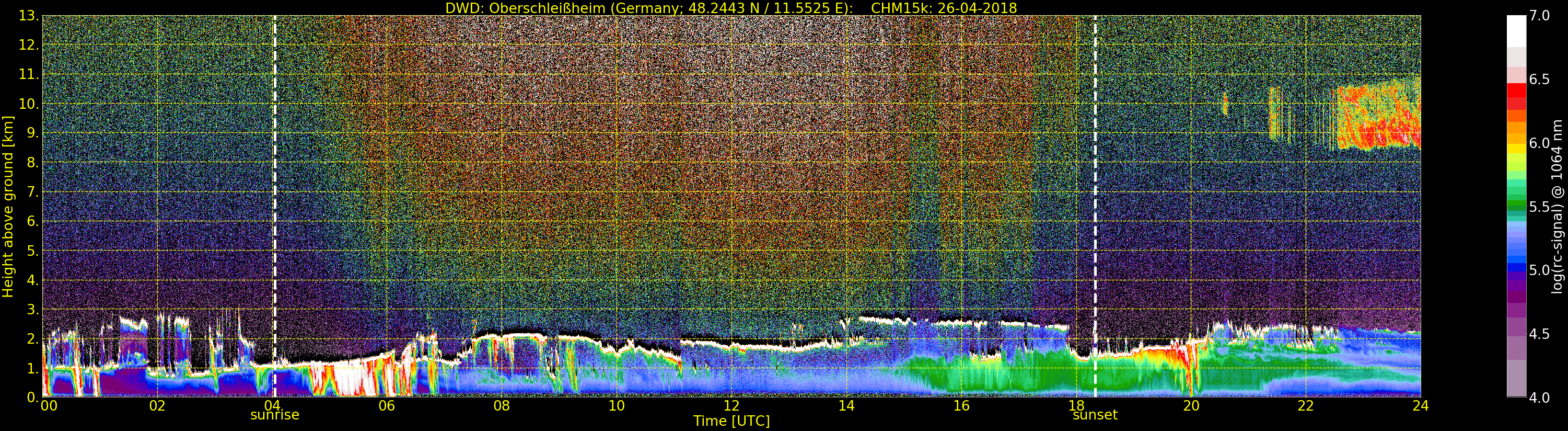Click the '6.' height axis tick label
The width and height of the screenshot is (1568, 431).
point(33,221)
